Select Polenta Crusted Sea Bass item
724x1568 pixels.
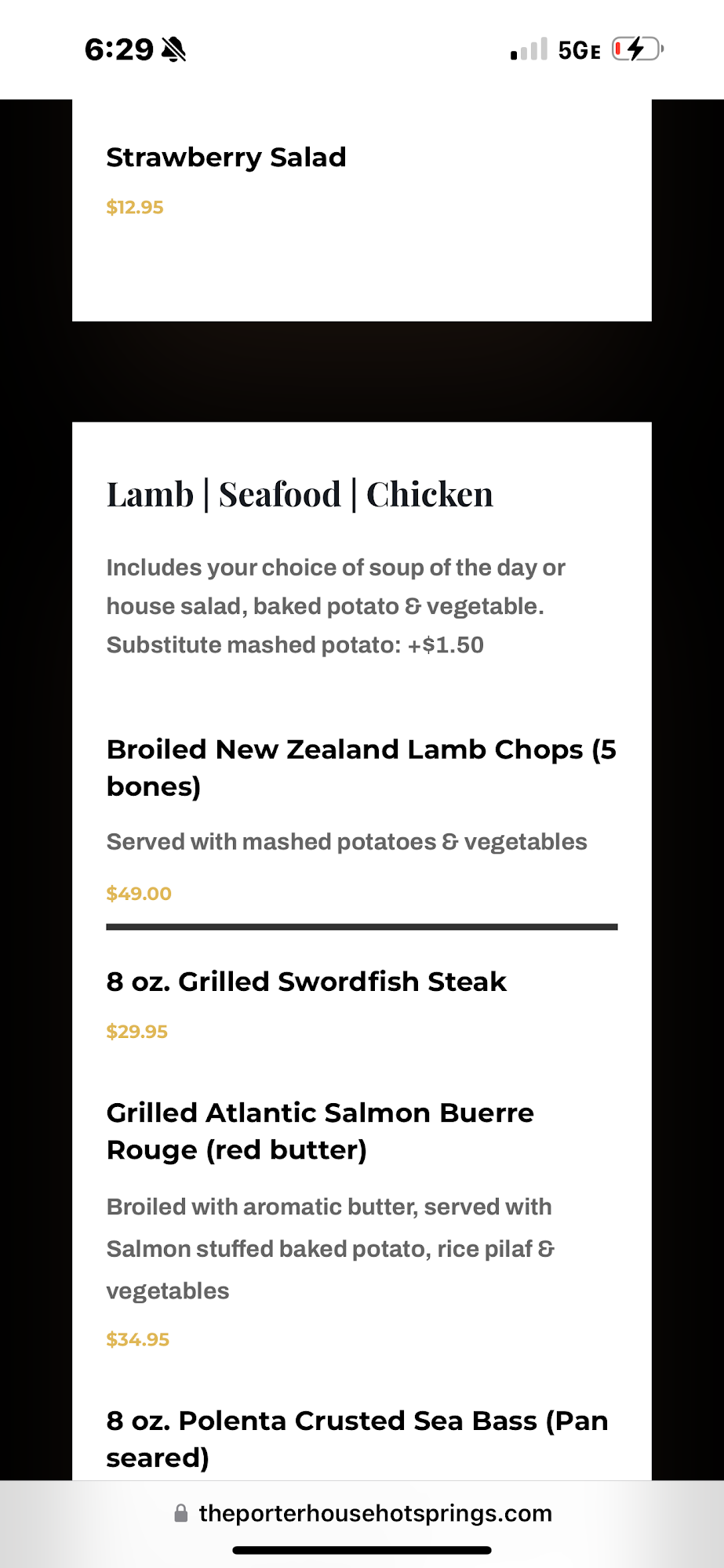tap(357, 1439)
